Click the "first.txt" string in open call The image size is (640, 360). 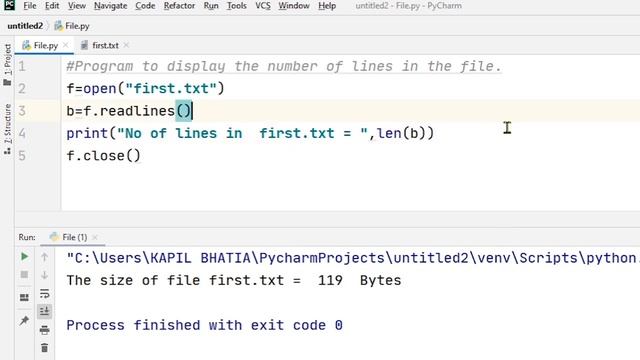pos(171,89)
